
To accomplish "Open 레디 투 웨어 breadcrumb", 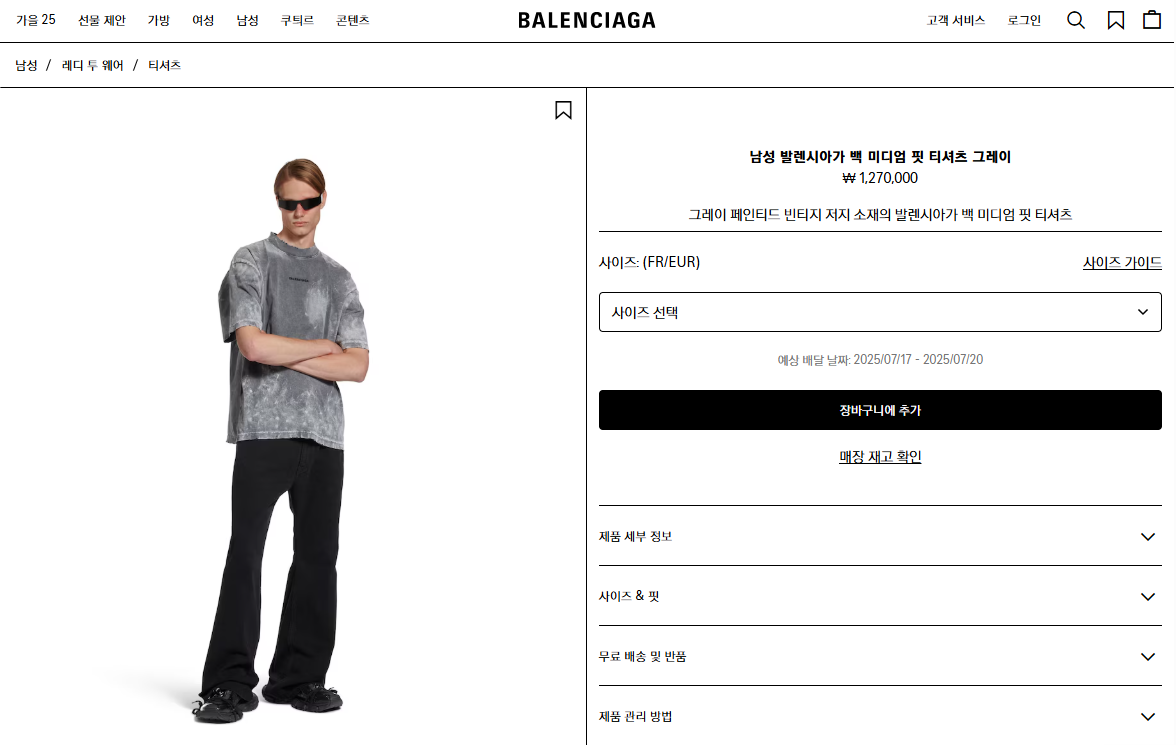I will 92,65.
